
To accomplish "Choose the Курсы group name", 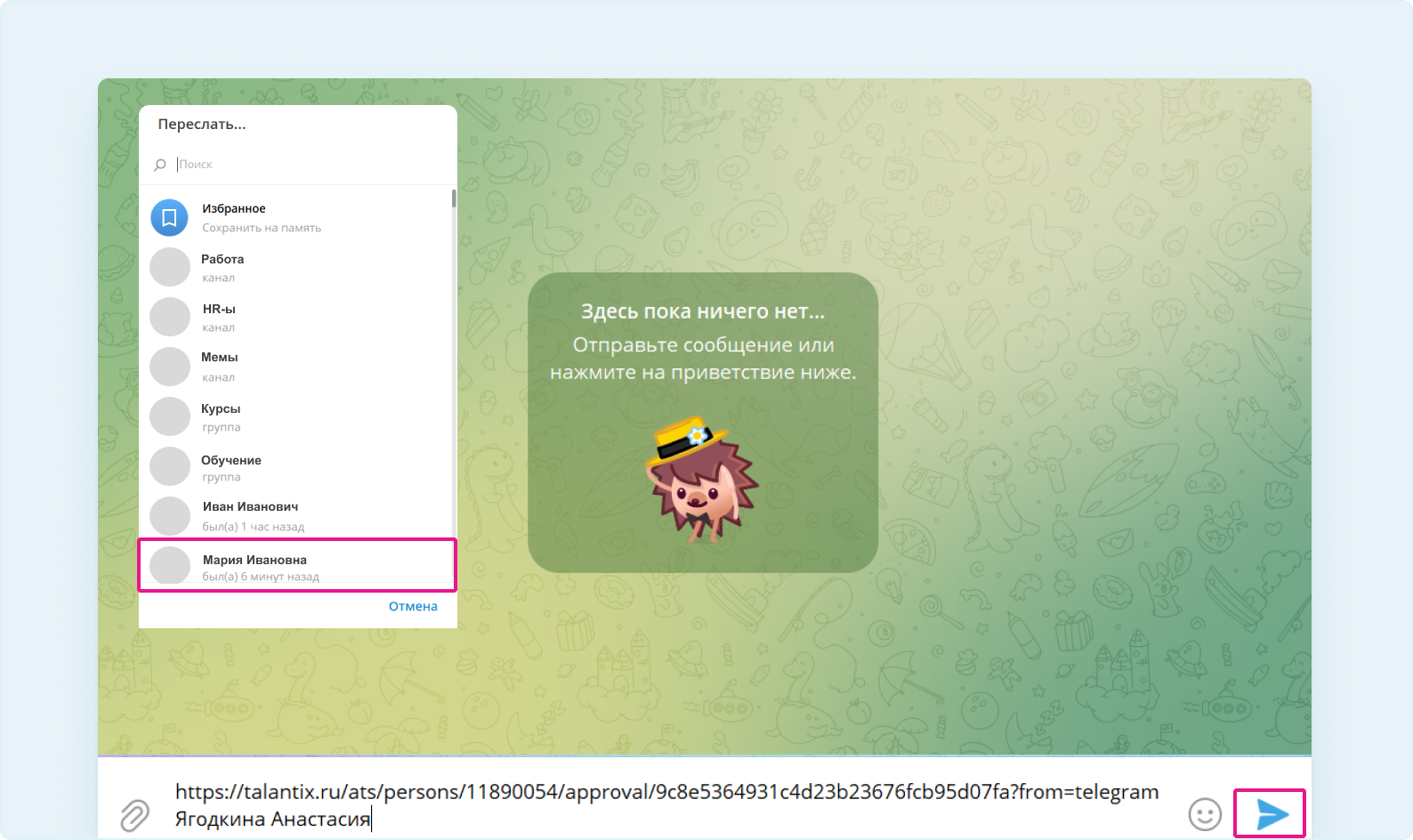I will coord(221,408).
